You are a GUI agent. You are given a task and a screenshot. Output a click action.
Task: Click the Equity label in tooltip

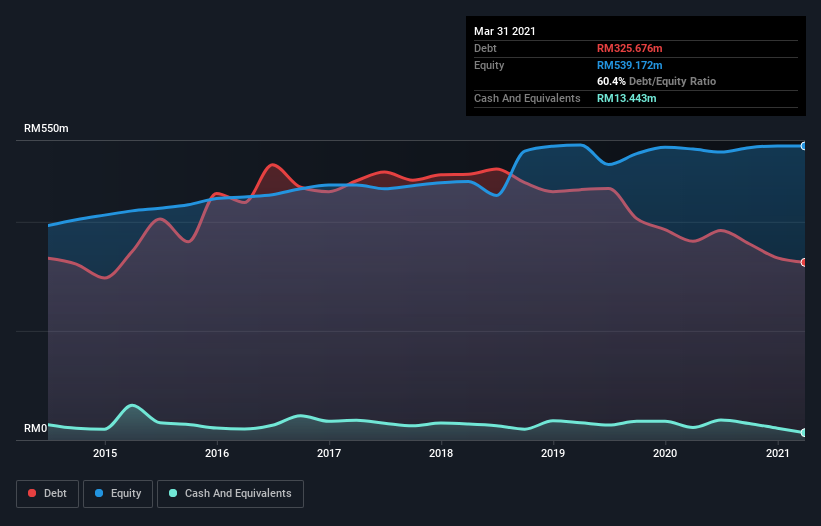[x=489, y=65]
